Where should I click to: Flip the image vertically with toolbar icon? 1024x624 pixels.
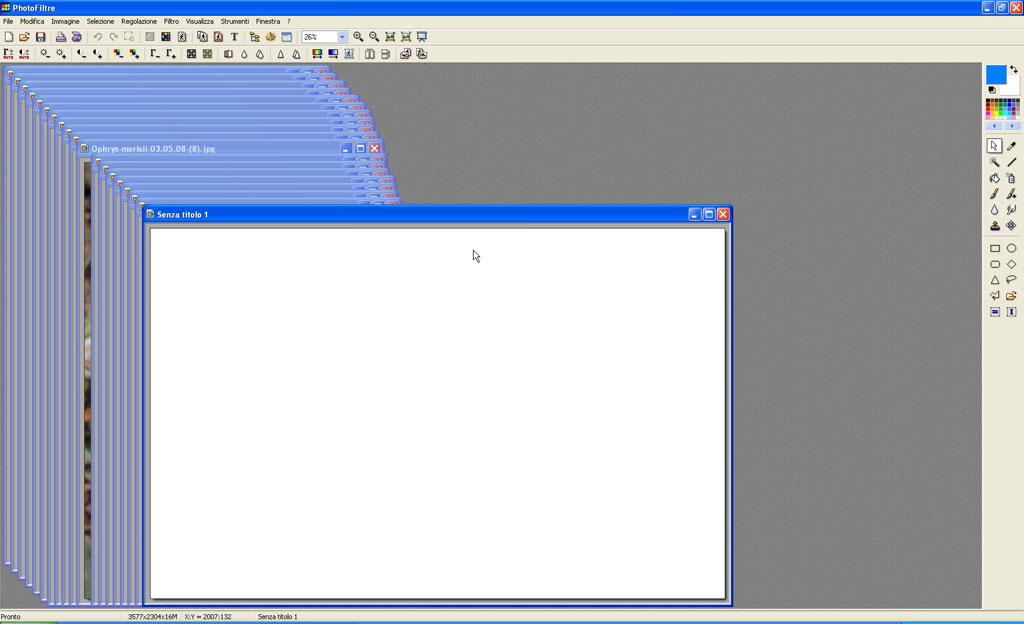(385, 54)
